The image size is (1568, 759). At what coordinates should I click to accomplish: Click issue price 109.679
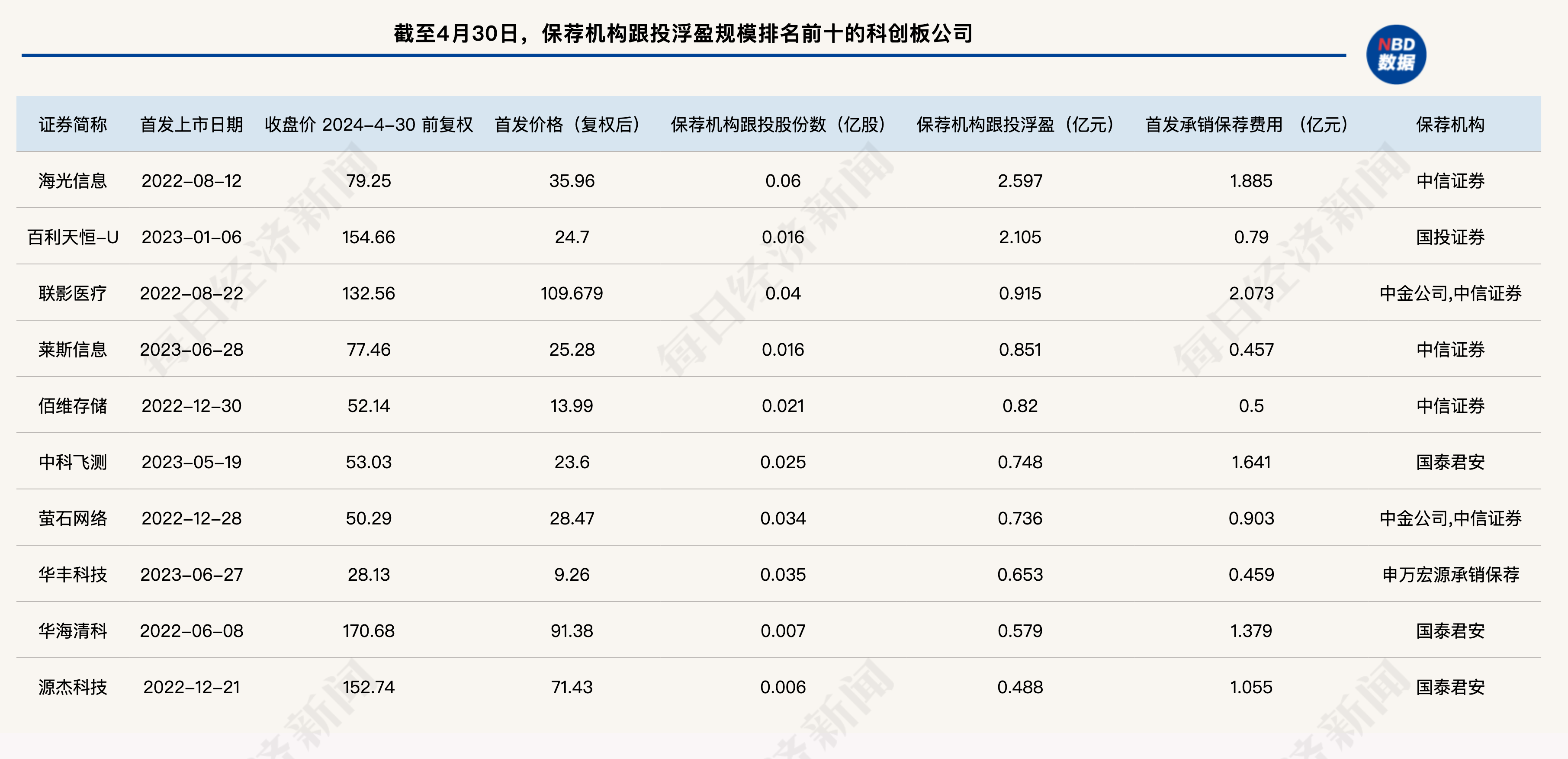pyautogui.click(x=572, y=293)
